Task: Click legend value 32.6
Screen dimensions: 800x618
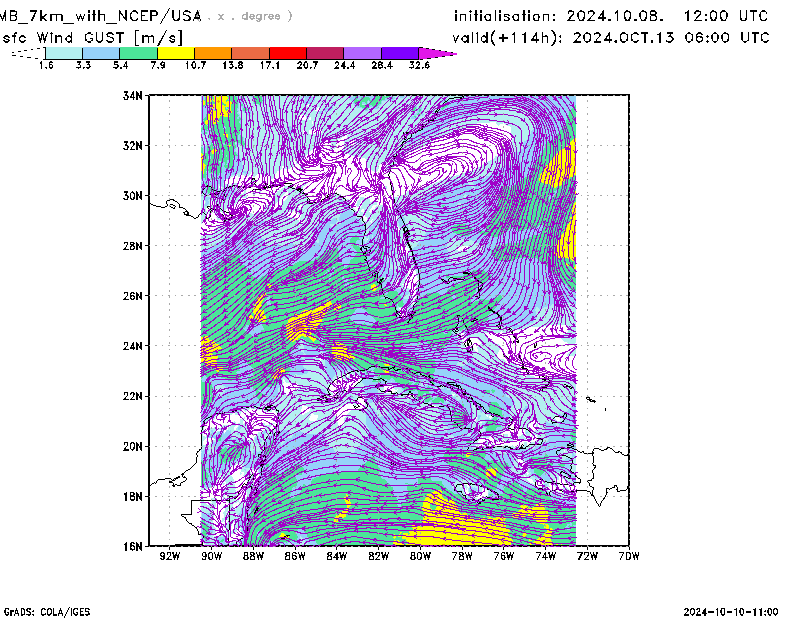Action: coord(419,65)
